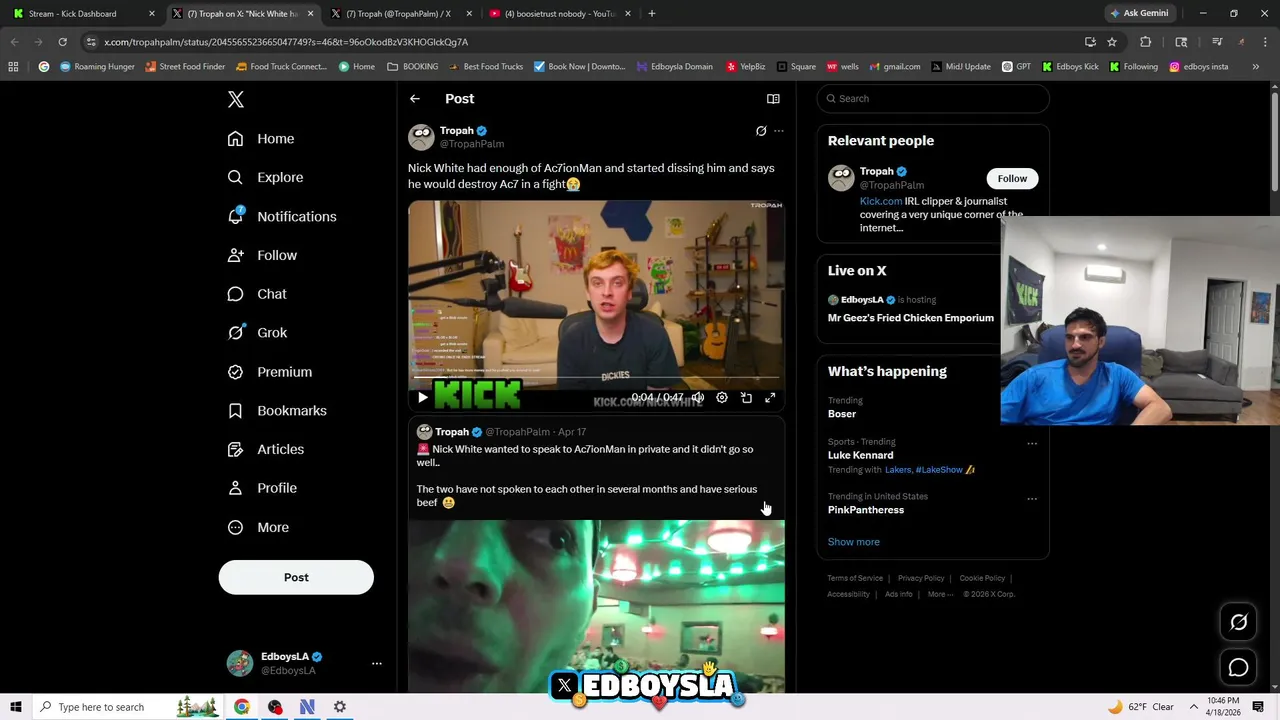Open Premium in X sidebar
The height and width of the screenshot is (720, 1280).
point(270,372)
